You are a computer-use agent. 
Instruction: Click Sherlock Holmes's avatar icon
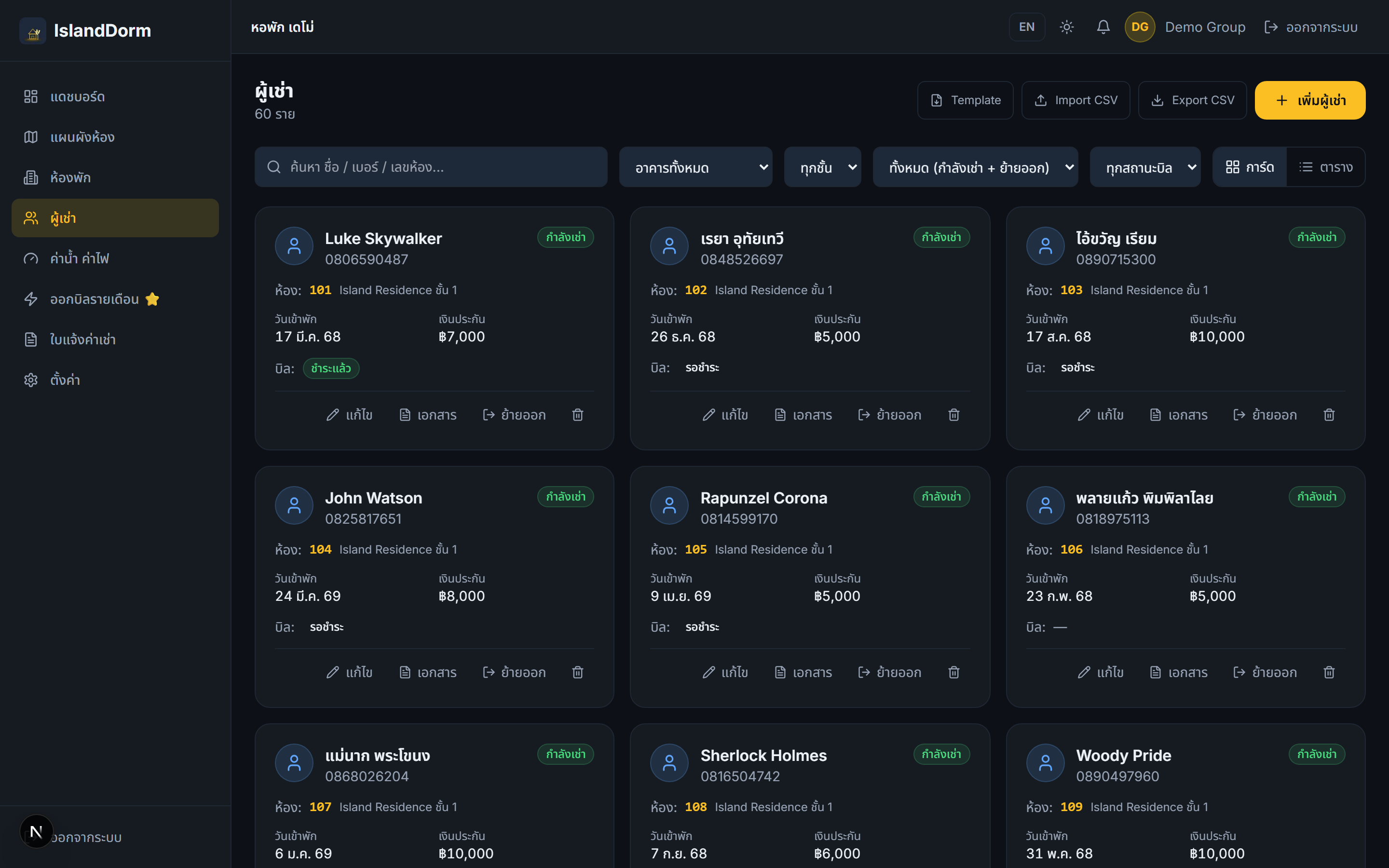[x=669, y=763]
